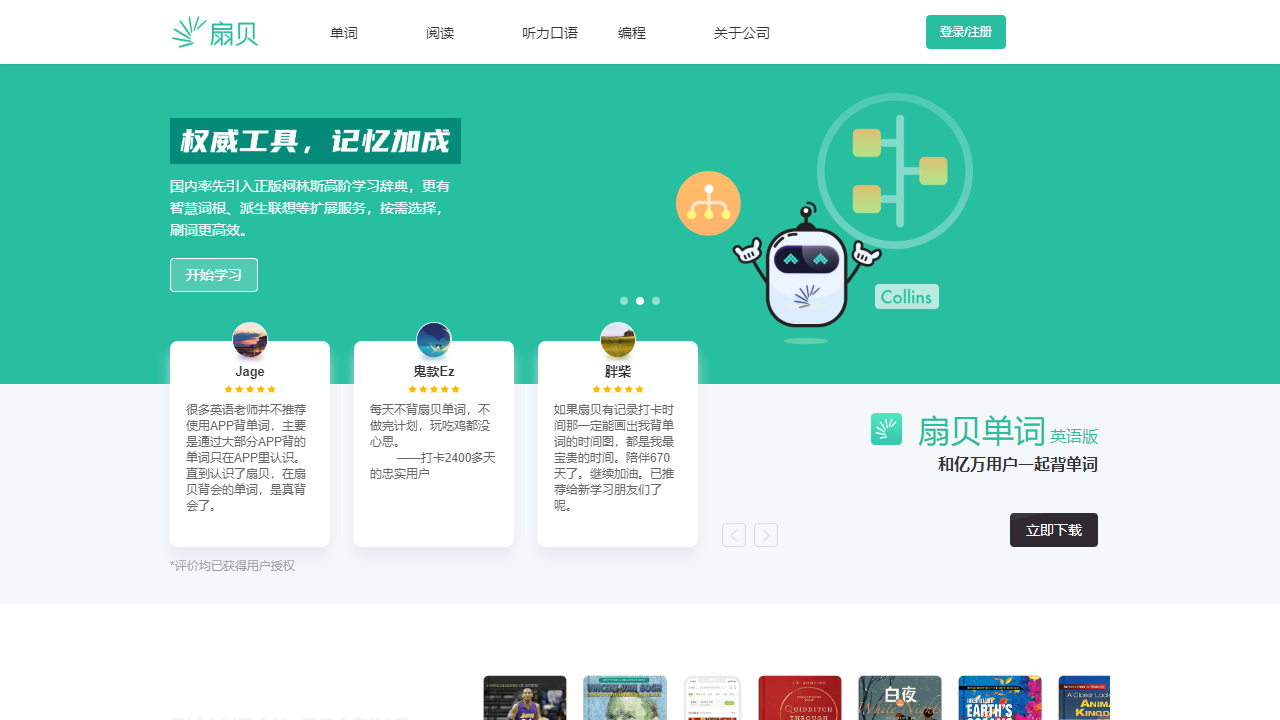The image size is (1280, 720).
Task: Click the orange network diagram icon
Action: (x=708, y=202)
